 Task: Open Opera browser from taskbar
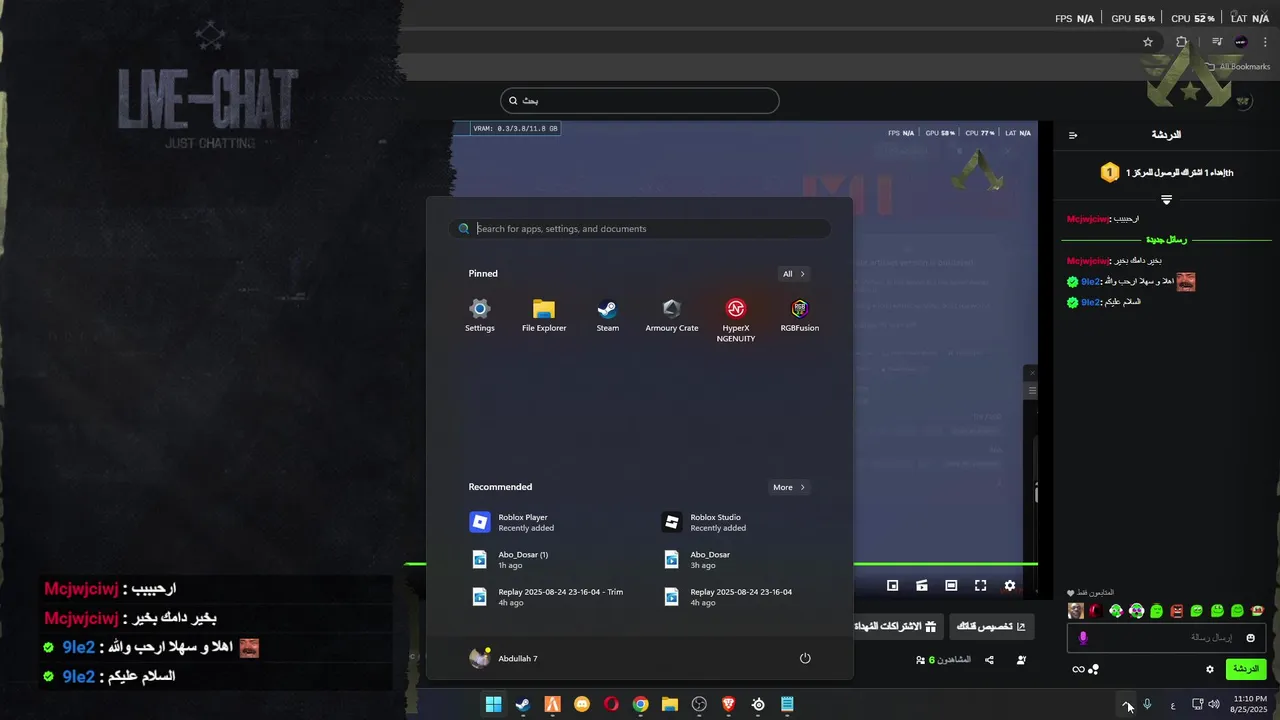pyautogui.click(x=611, y=704)
